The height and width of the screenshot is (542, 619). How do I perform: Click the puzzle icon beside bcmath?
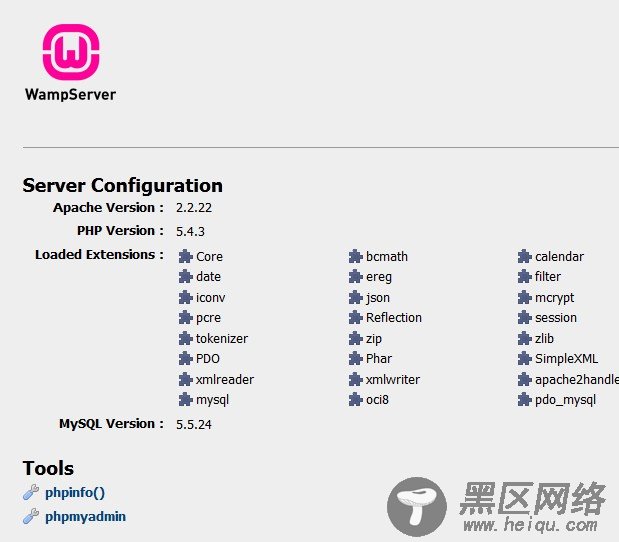click(355, 256)
